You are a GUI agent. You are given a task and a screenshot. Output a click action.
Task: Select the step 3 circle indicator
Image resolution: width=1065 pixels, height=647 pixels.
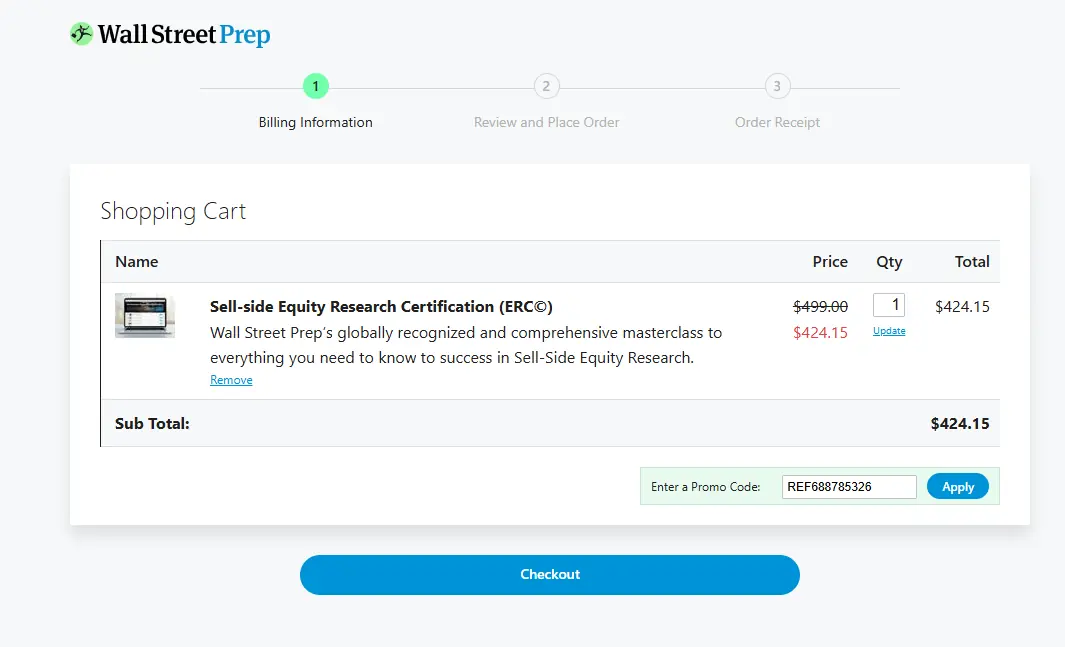[x=777, y=86]
